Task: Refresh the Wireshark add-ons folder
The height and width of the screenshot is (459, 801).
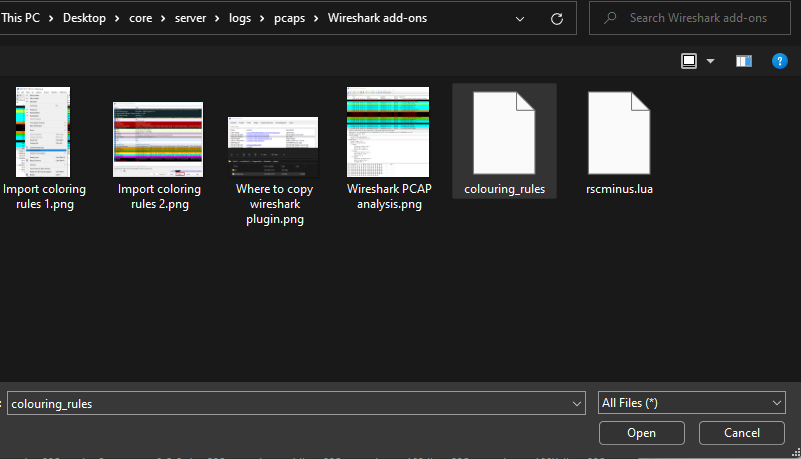Action: point(557,19)
